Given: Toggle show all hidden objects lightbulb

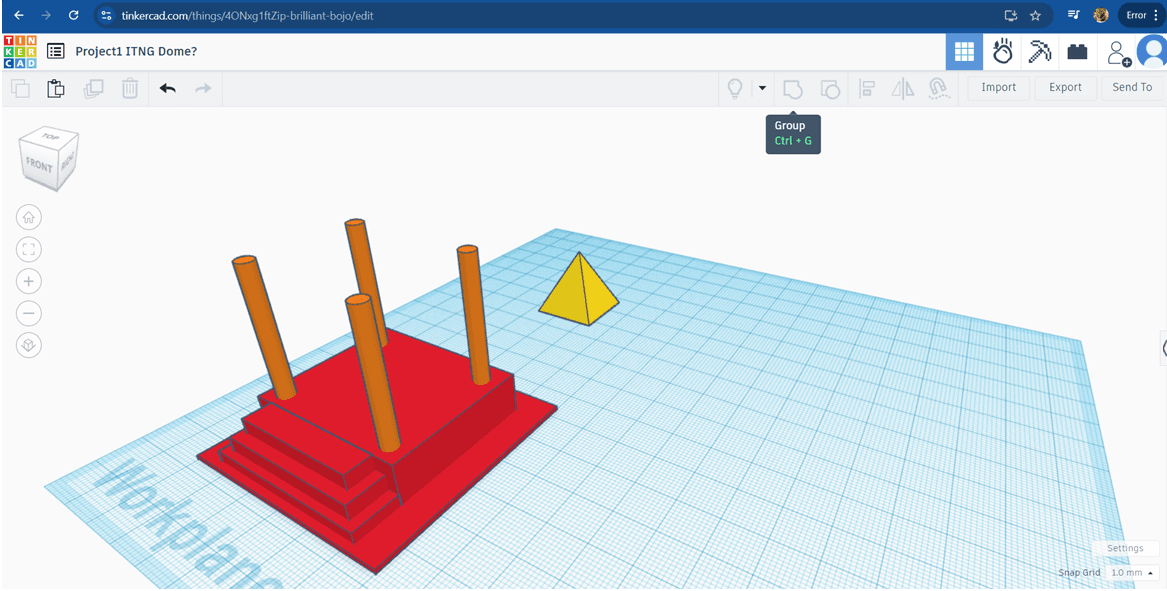Looking at the screenshot, I should pyautogui.click(x=735, y=88).
